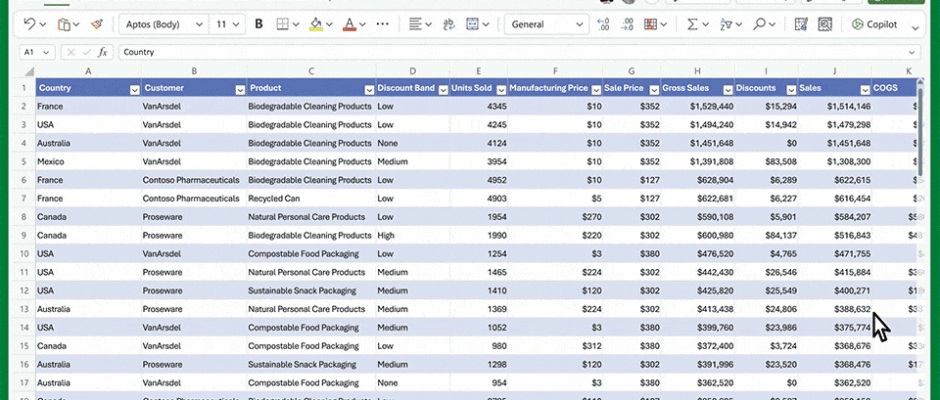Screen dimensions: 940x400
Task: Open the Sales column filter dropdown
Action: coord(865,90)
